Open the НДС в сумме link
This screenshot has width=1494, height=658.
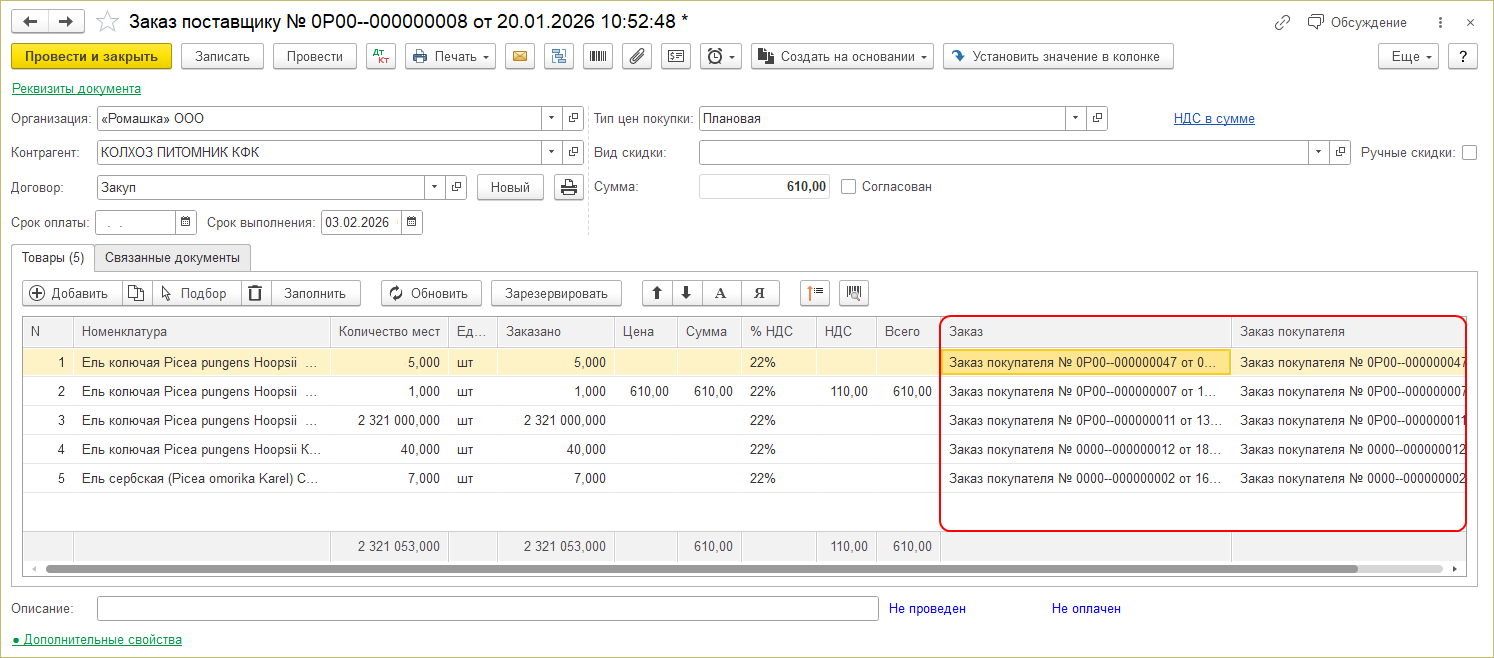pos(1214,119)
